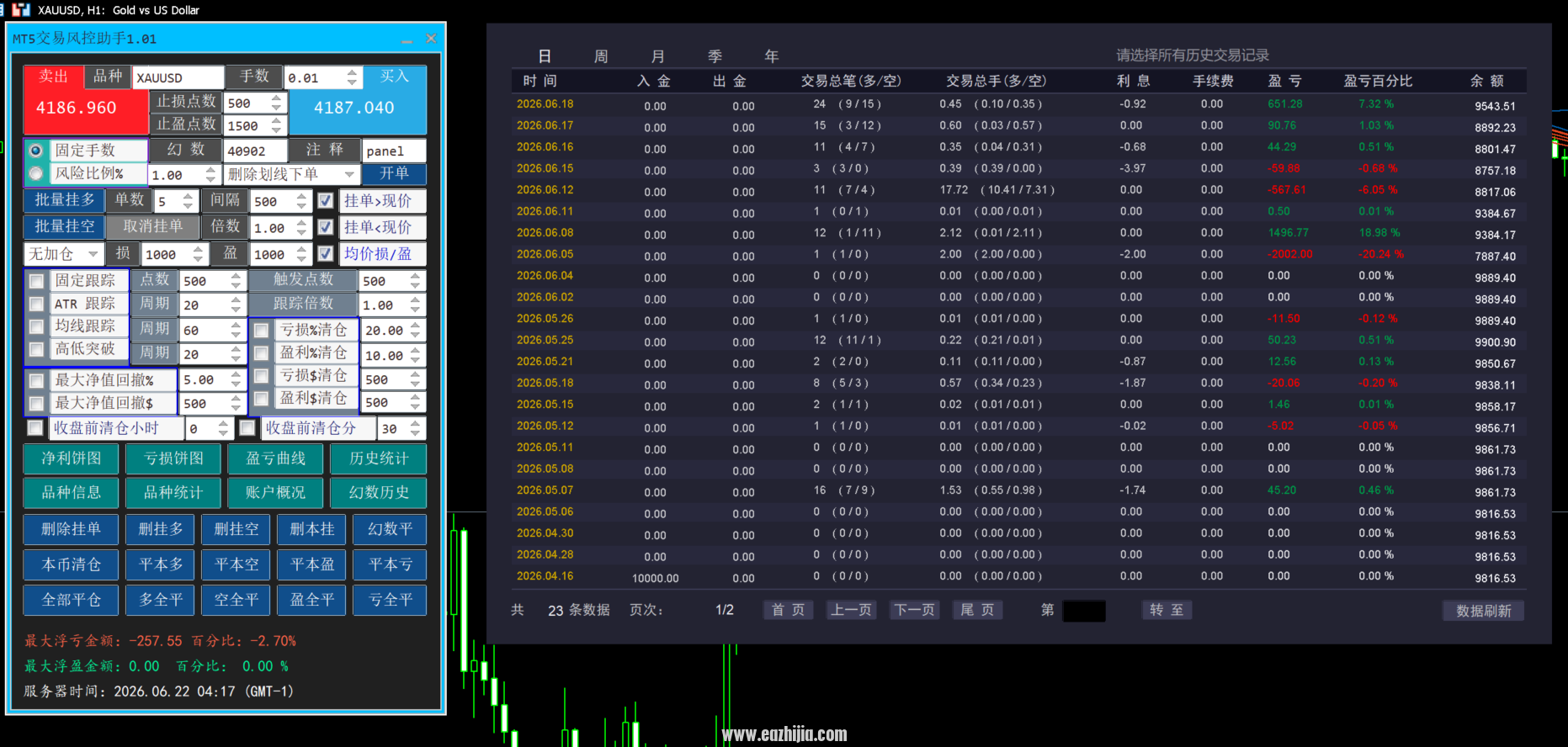Click the 数据刷新 refresh button
This screenshot has height=747, width=1568.
tap(1484, 611)
